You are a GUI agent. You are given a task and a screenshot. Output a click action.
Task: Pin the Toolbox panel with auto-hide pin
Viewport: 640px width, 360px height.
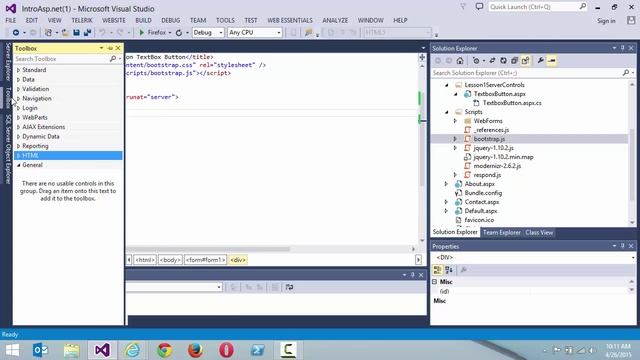point(110,48)
